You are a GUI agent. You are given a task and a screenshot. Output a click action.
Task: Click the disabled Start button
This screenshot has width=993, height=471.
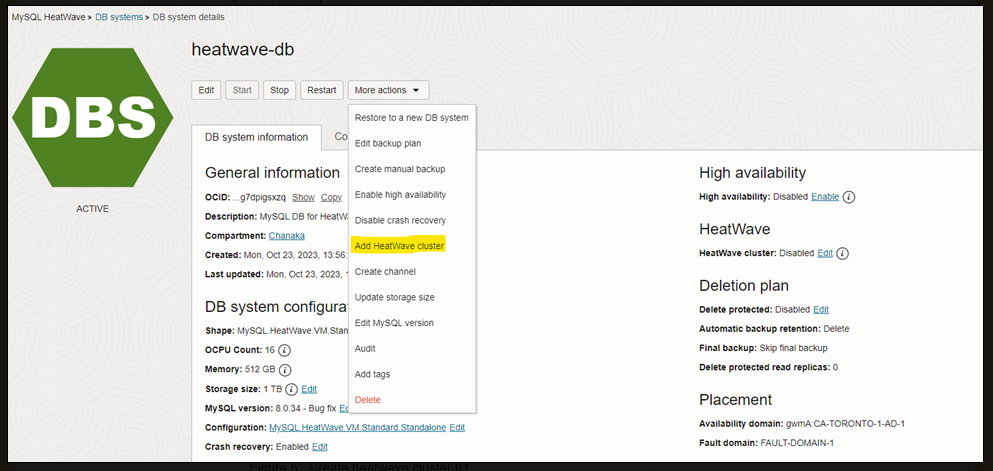(x=242, y=90)
